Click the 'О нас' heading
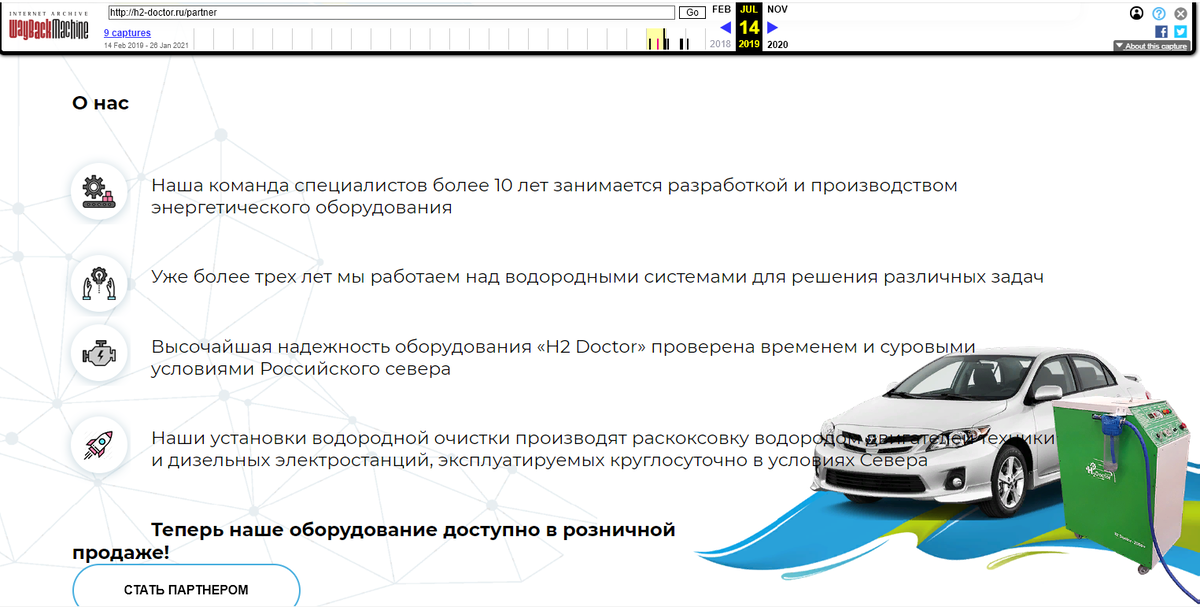Viewport: 1200px width, 607px height. [100, 103]
